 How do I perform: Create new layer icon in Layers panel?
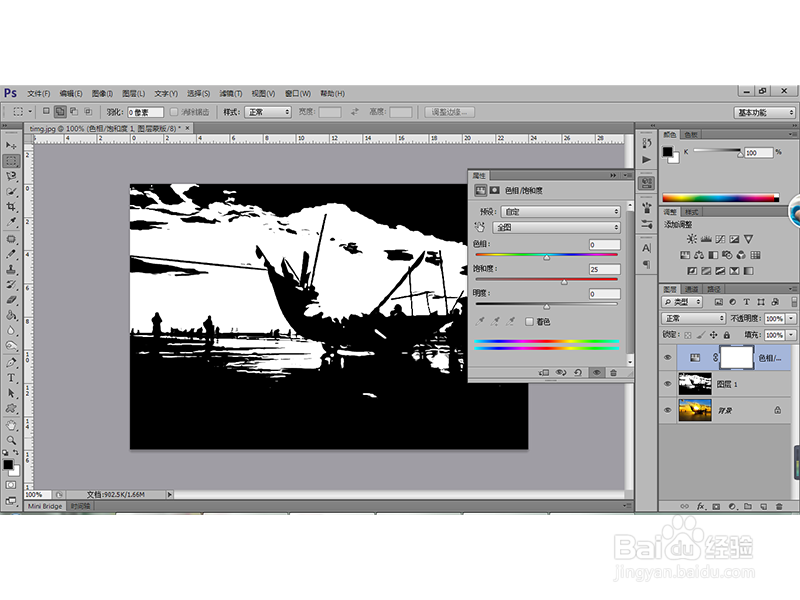tap(763, 506)
